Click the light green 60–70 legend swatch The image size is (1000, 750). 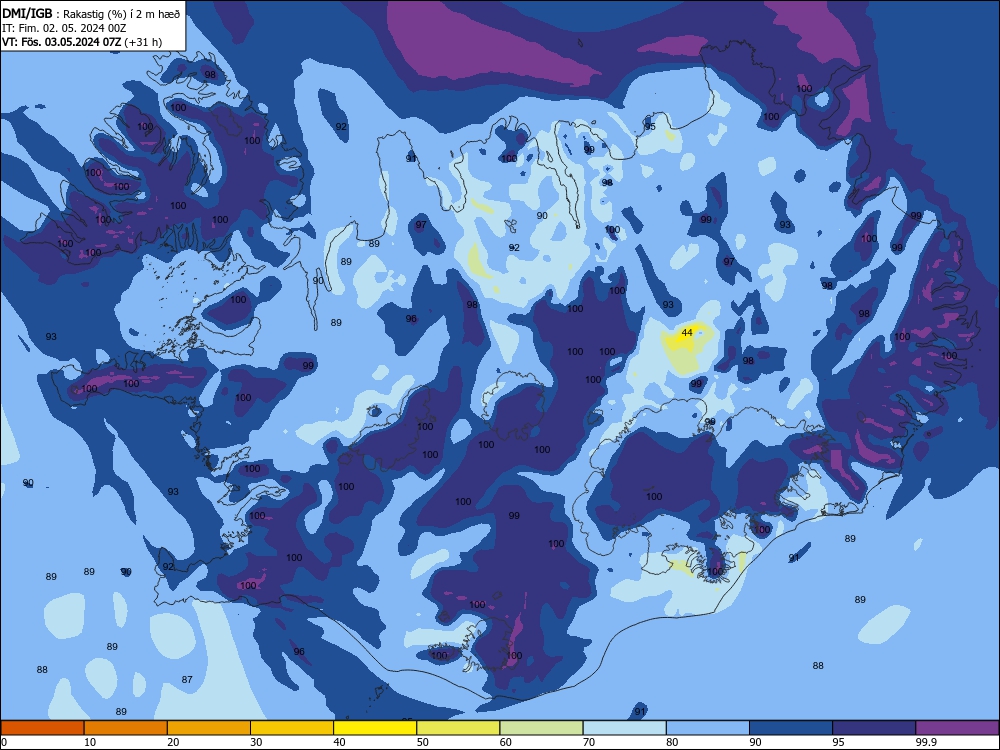point(541,728)
